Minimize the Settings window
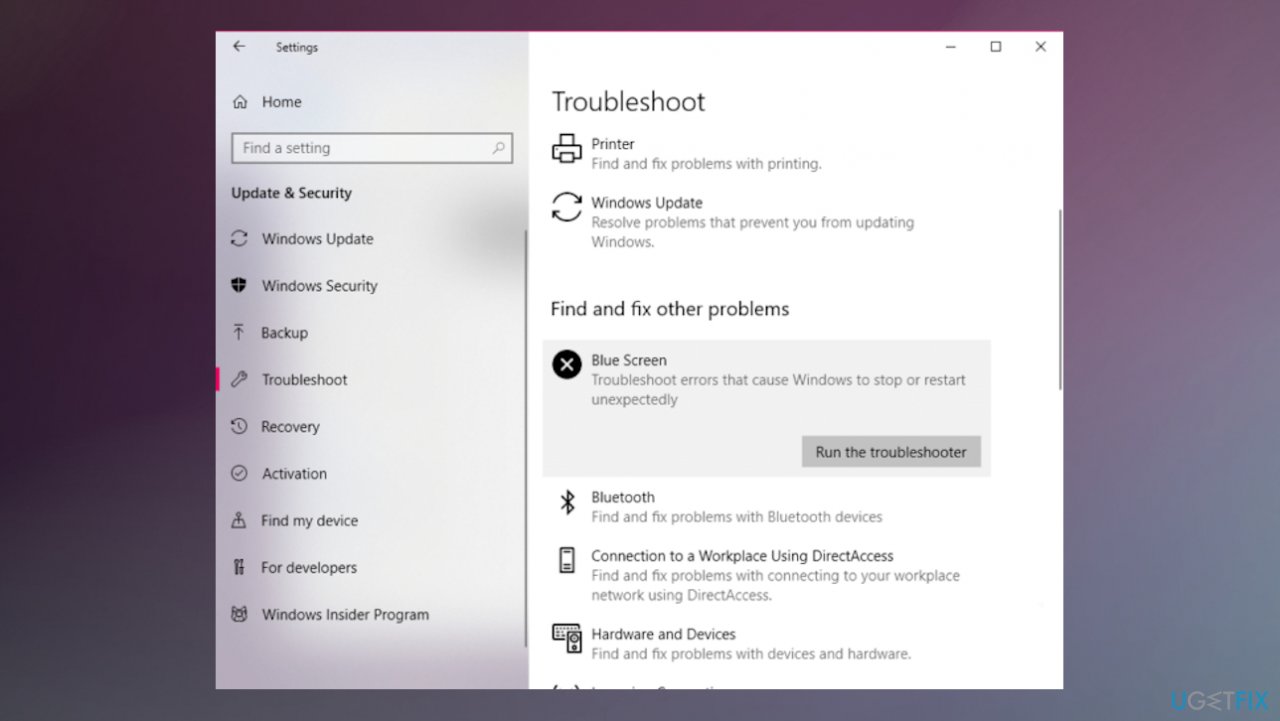The image size is (1280, 721). (950, 46)
